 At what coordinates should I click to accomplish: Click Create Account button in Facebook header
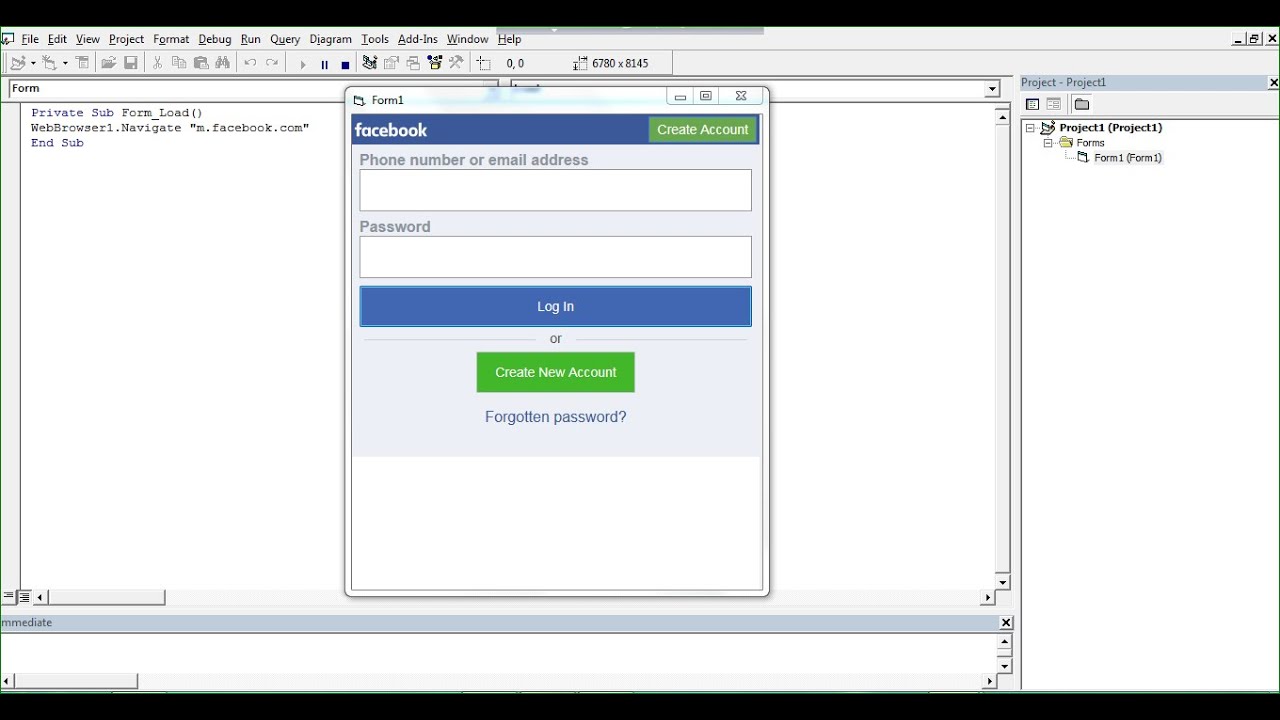pos(703,130)
